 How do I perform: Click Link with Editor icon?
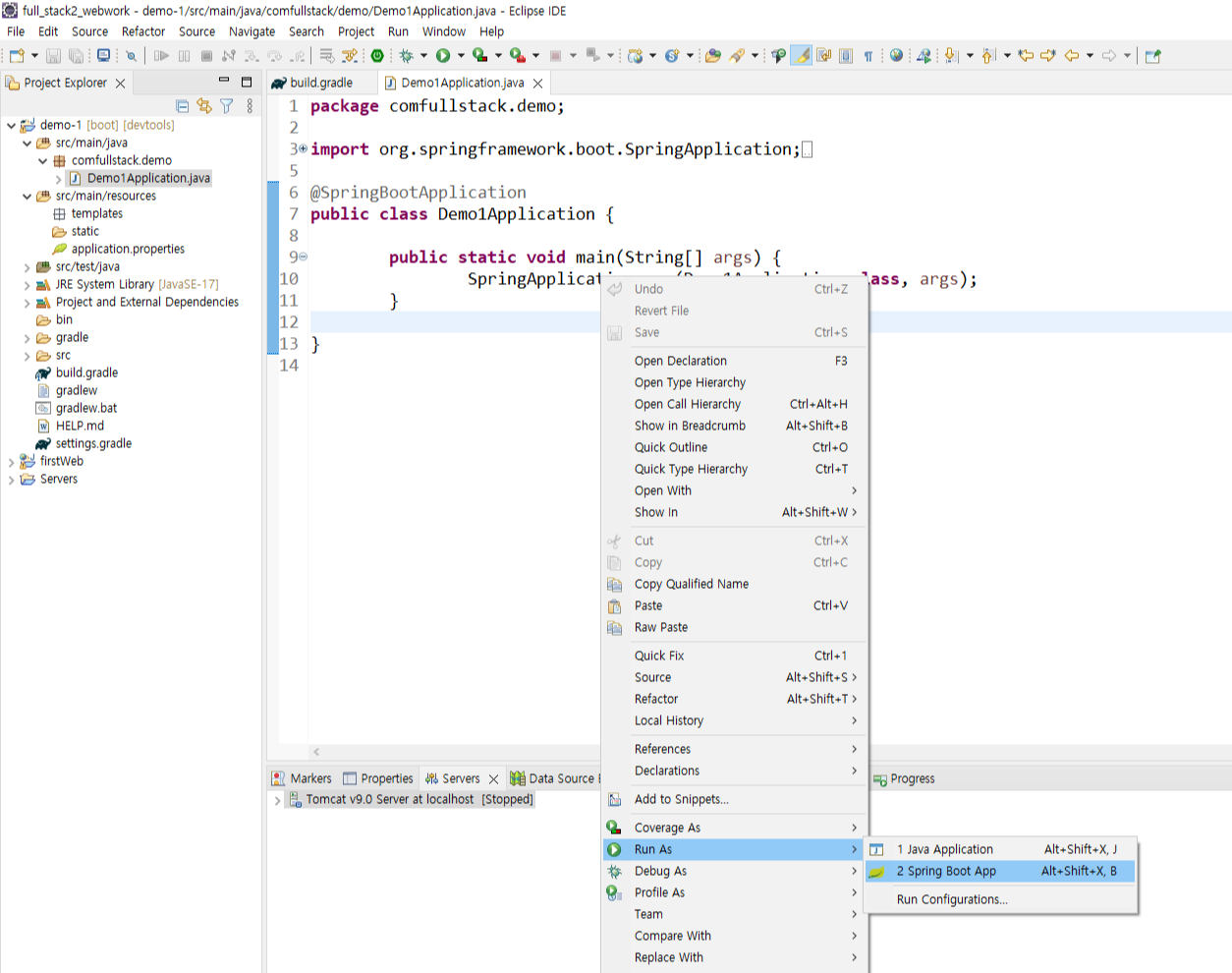pos(204,106)
